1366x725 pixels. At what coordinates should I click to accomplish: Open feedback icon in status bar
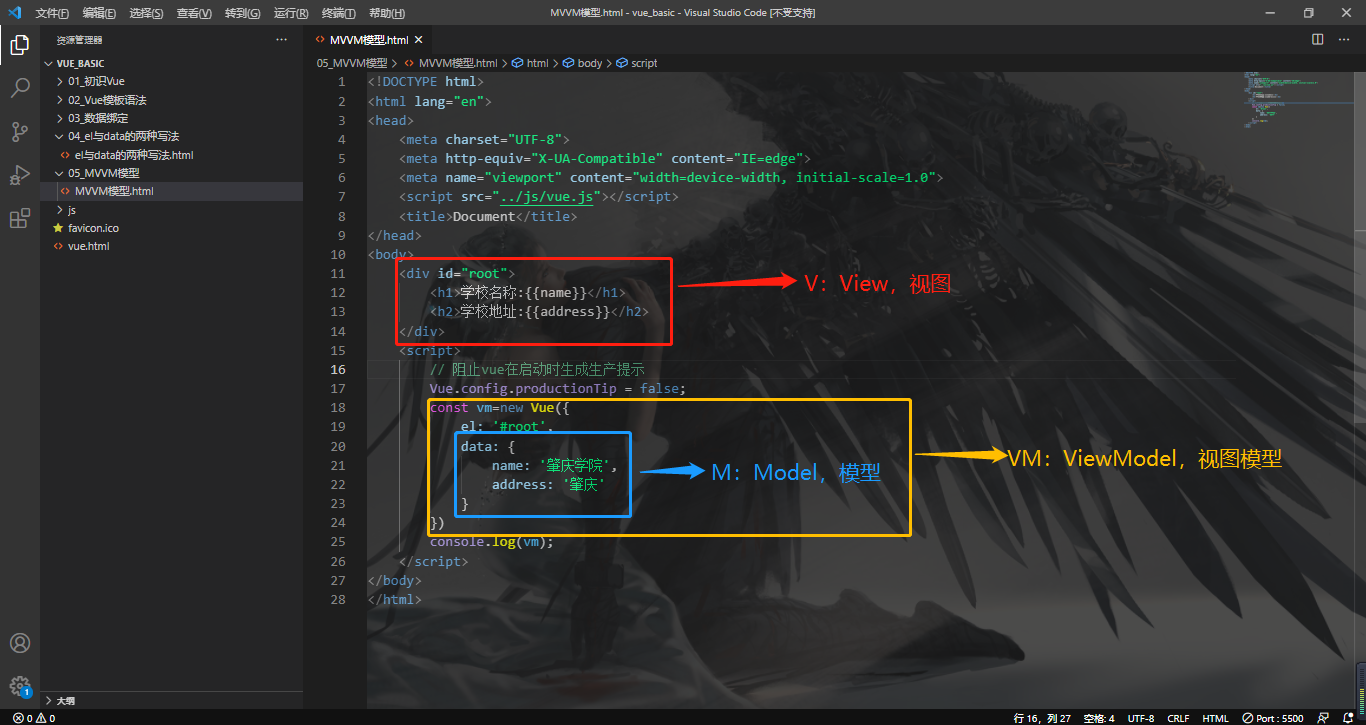point(1322,718)
